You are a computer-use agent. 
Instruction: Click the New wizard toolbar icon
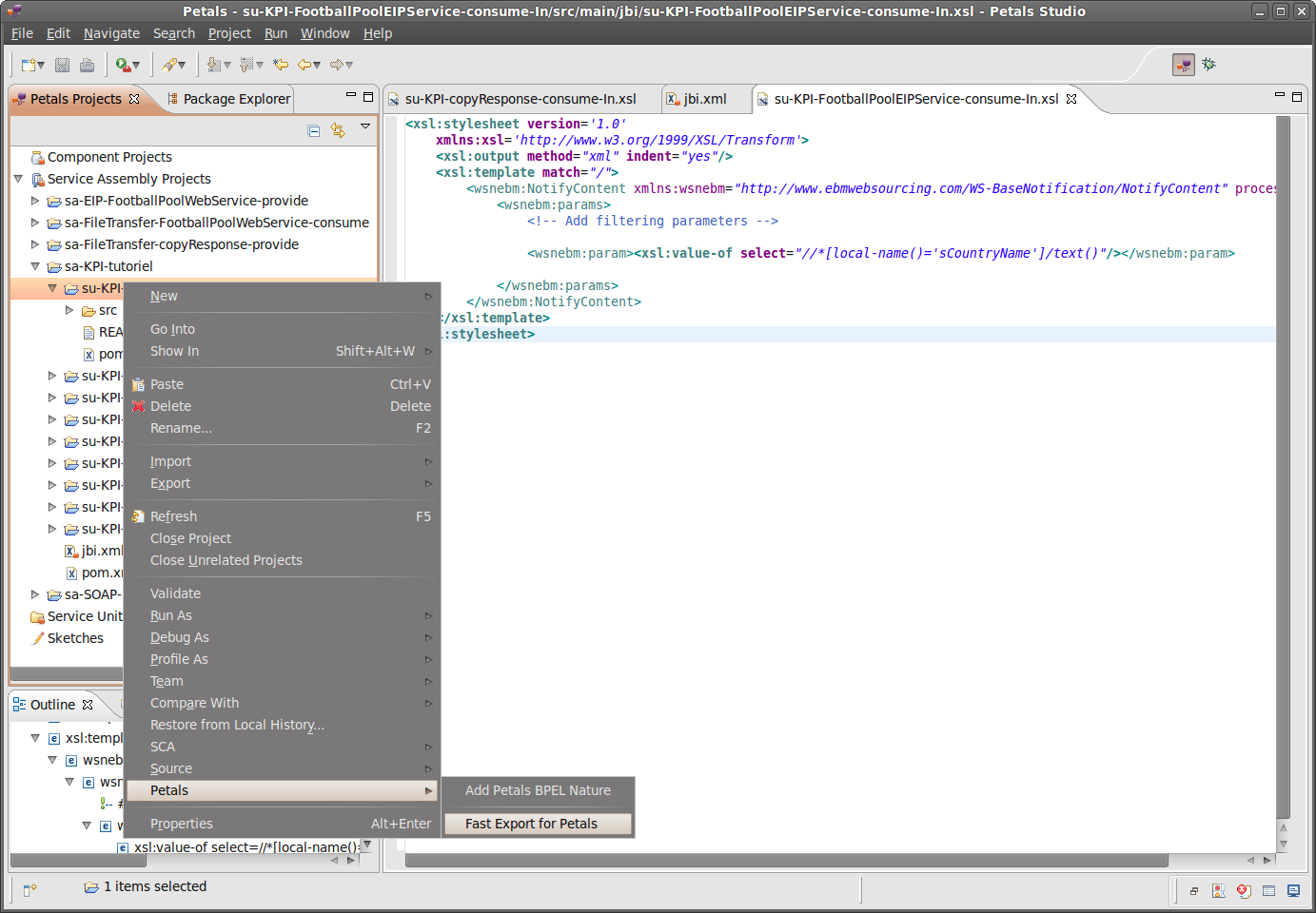29,65
